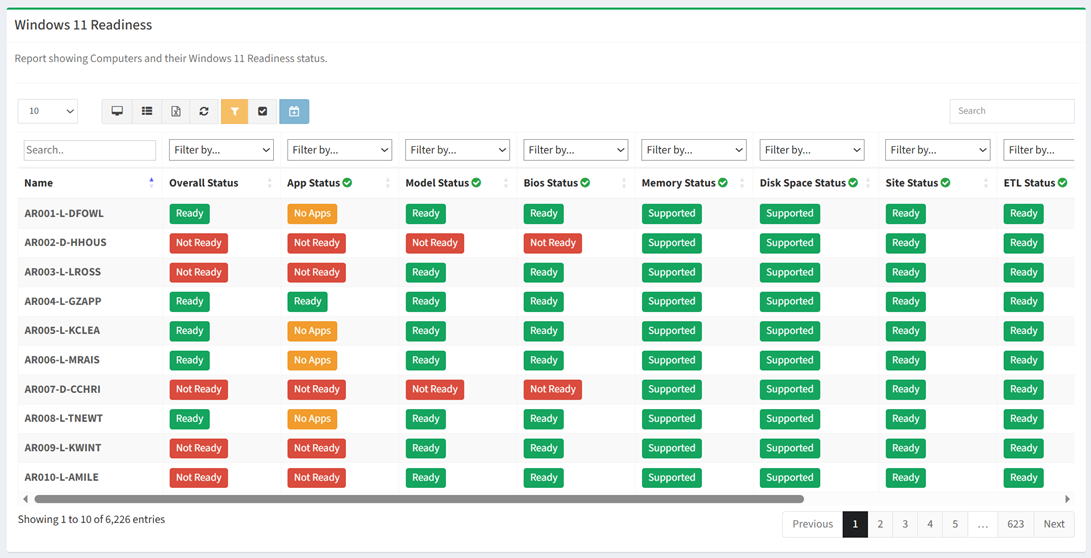Image resolution: width=1091 pixels, height=558 pixels.
Task: Click the blue calendar plus button
Action: click(x=294, y=111)
